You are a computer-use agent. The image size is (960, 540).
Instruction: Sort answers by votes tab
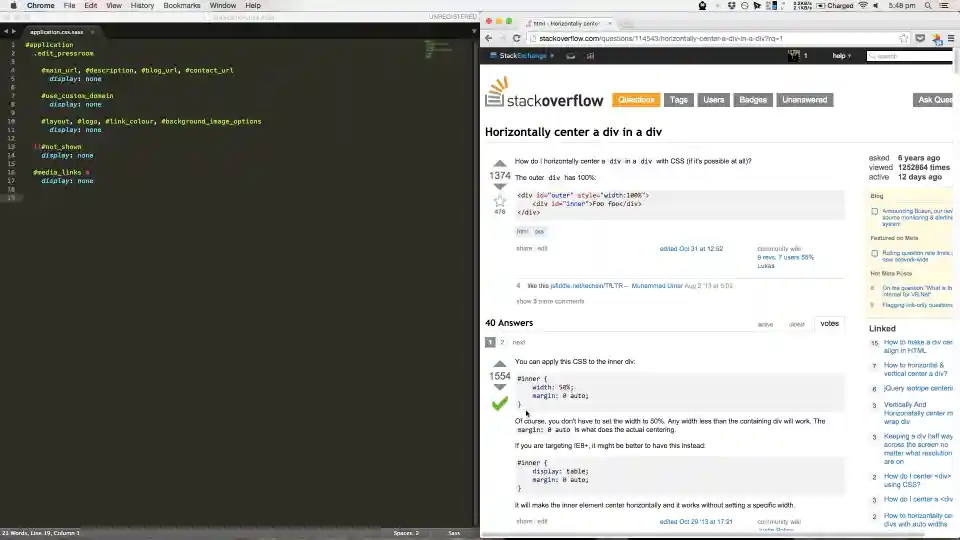tap(830, 323)
